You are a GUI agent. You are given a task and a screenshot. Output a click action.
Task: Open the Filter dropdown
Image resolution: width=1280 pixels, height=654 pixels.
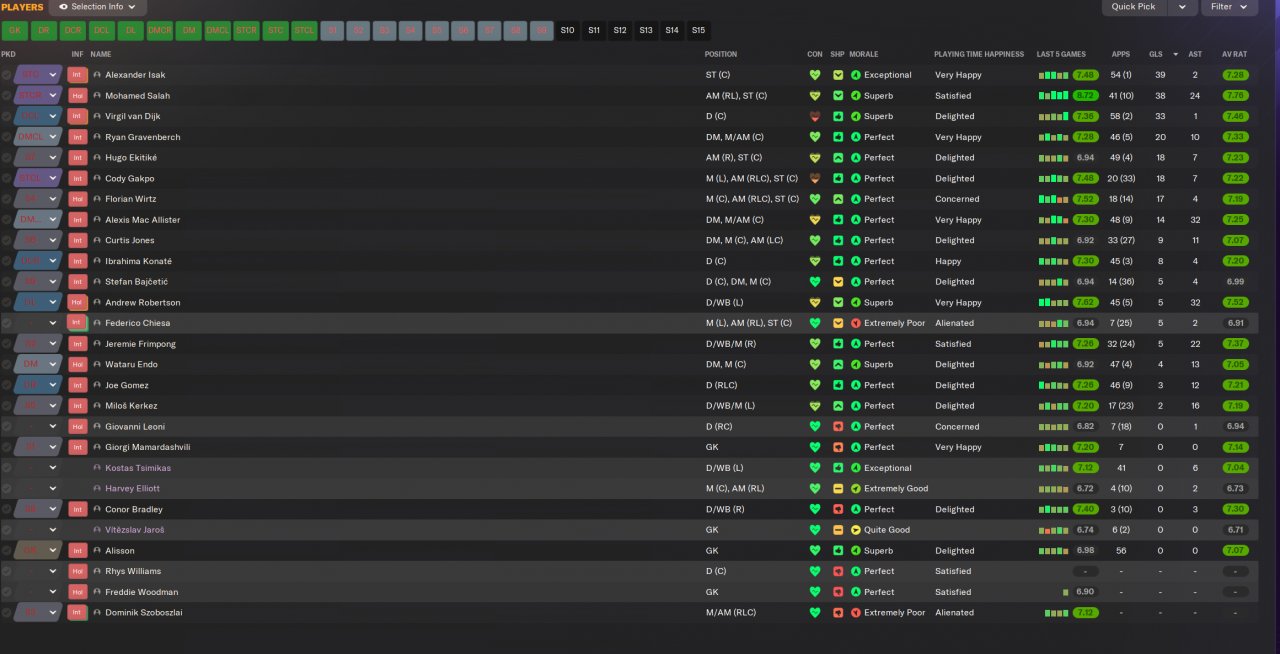1229,7
